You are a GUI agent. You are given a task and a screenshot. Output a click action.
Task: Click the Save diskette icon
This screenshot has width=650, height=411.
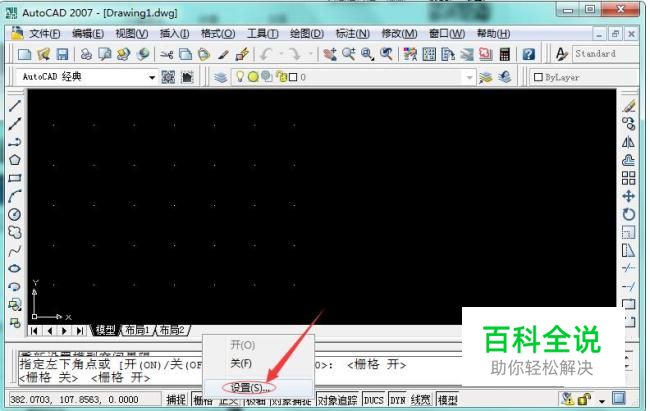[62, 54]
